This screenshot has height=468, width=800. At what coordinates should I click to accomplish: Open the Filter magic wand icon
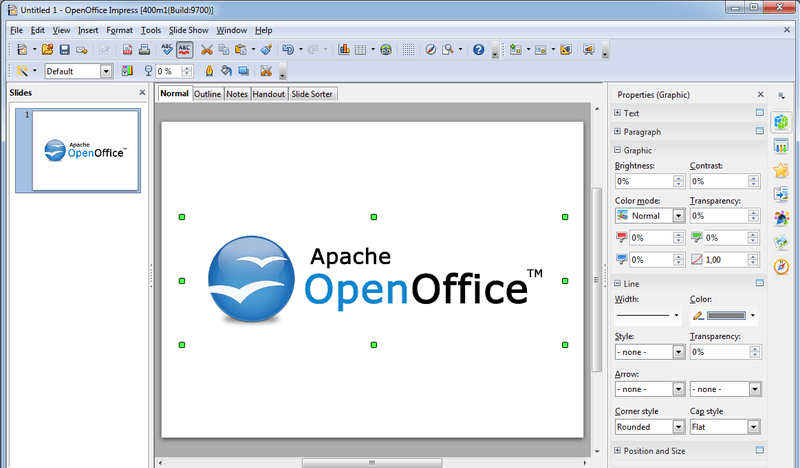point(22,70)
